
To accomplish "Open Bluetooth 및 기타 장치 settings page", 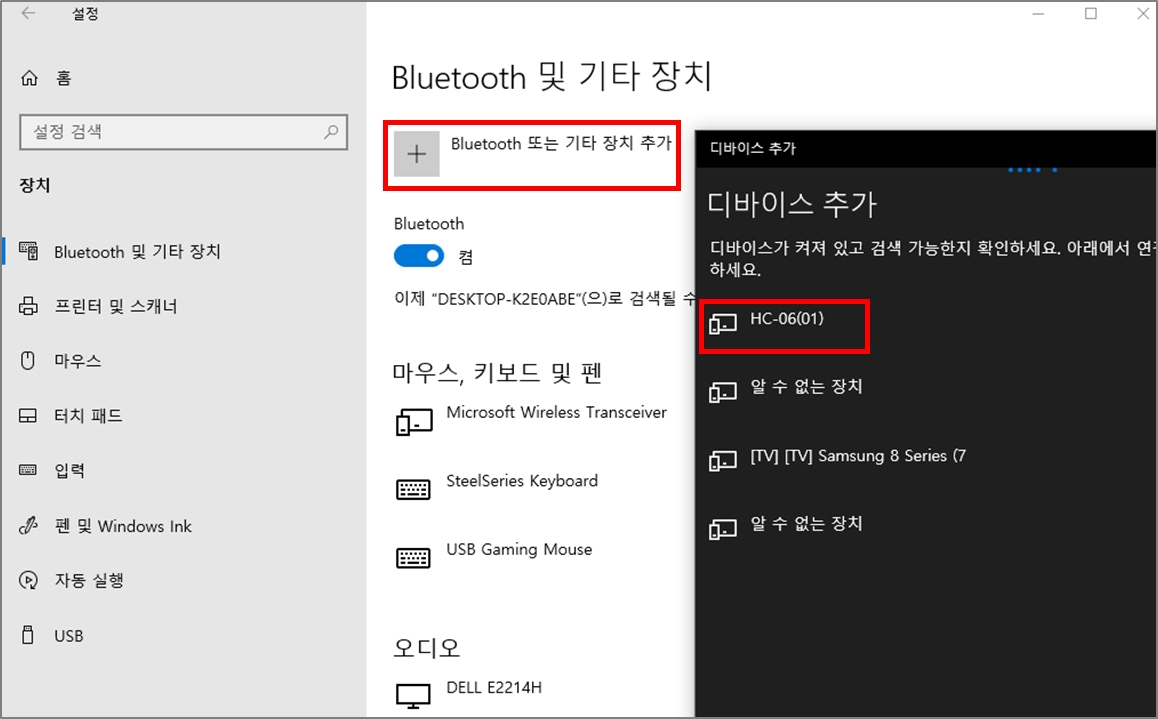I will pyautogui.click(x=137, y=252).
